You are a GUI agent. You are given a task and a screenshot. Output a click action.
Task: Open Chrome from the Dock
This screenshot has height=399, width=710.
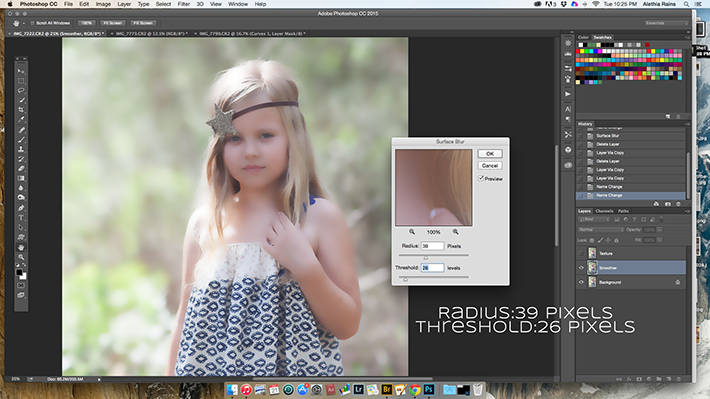(x=414, y=389)
